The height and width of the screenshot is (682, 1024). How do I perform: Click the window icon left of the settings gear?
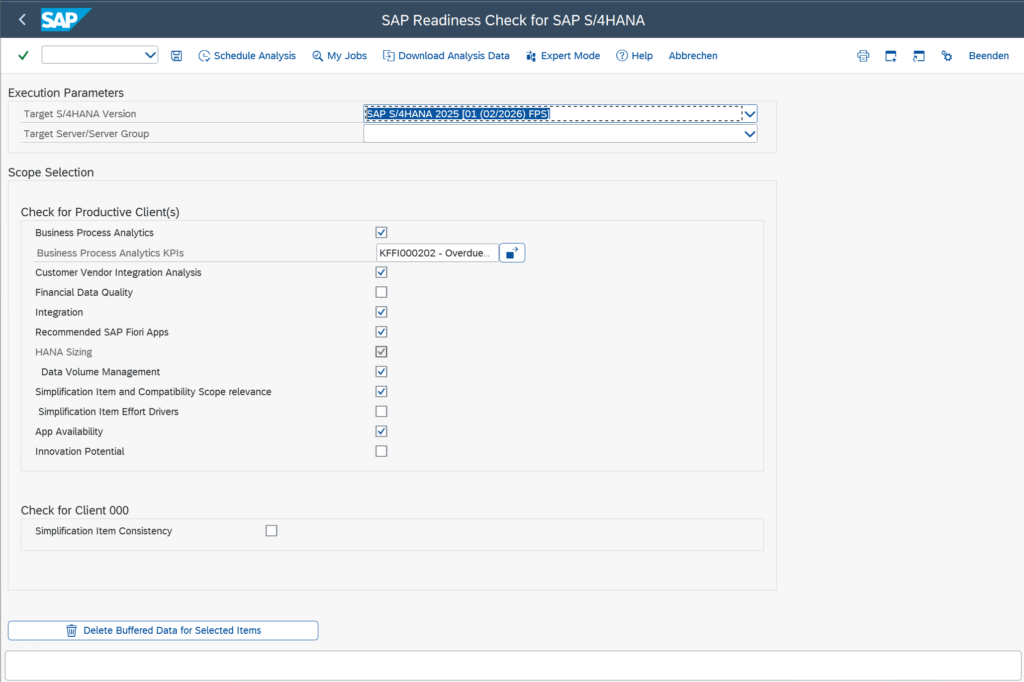pos(919,56)
